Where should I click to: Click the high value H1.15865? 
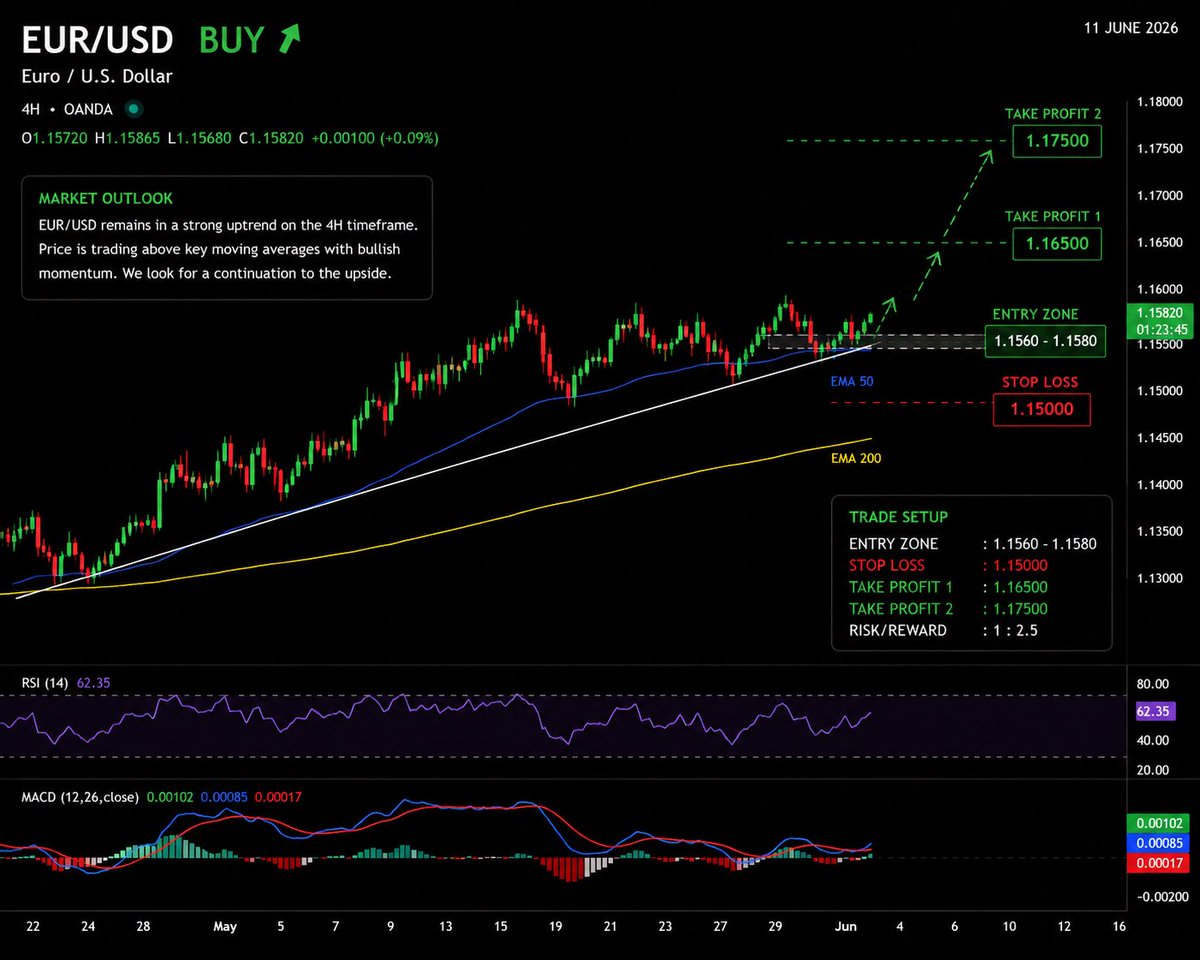click(130, 137)
